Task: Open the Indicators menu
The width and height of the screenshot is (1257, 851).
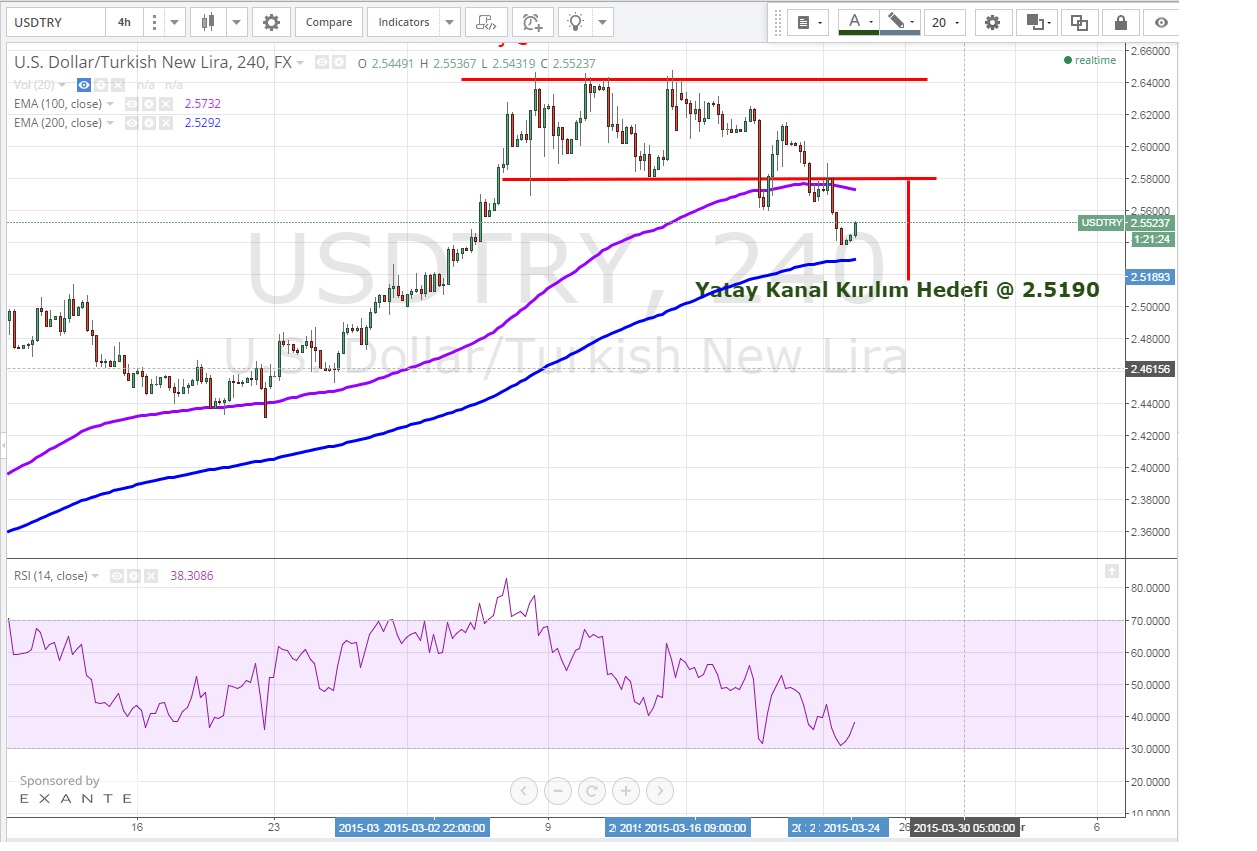Action: tap(404, 22)
